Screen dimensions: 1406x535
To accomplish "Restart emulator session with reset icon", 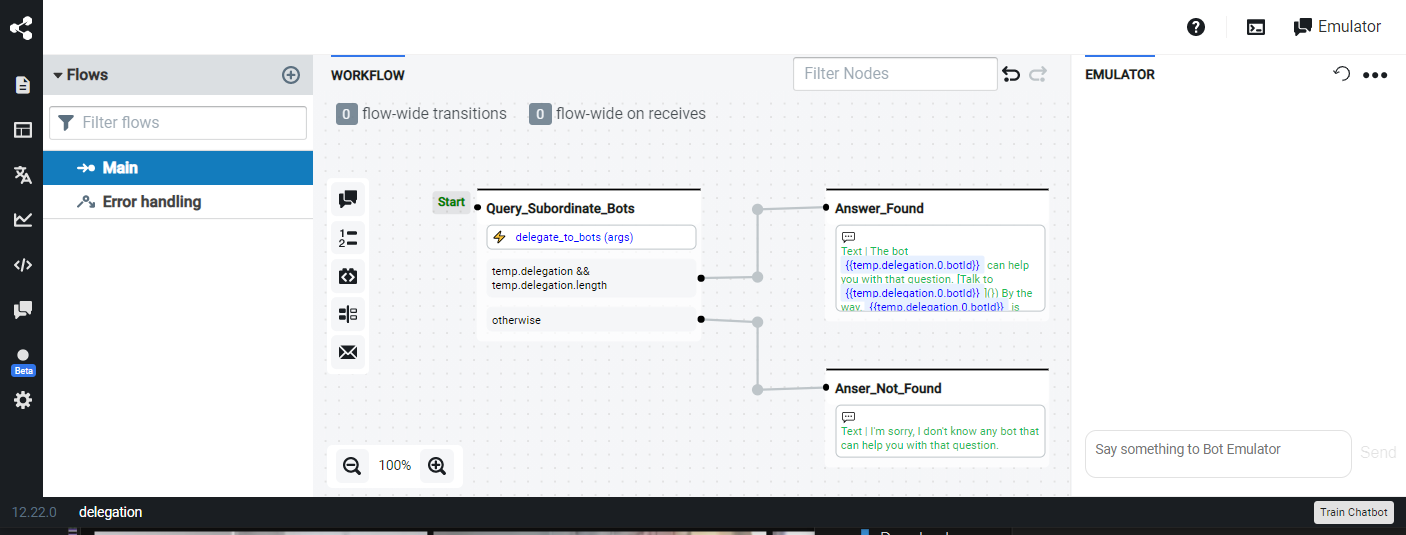I will point(1342,74).
